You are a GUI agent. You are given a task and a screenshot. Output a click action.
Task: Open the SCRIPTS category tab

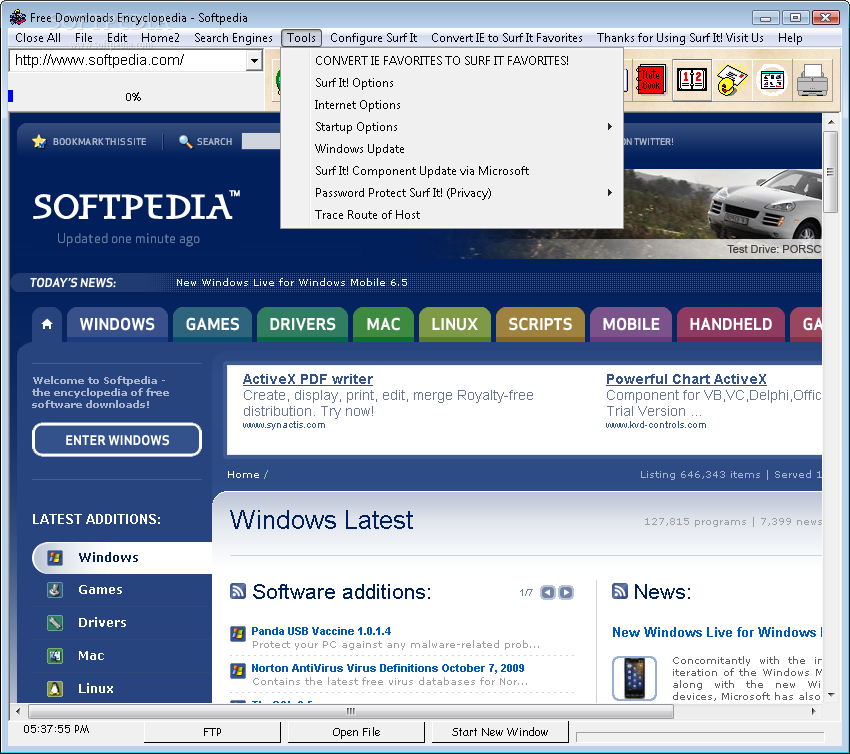pos(540,324)
